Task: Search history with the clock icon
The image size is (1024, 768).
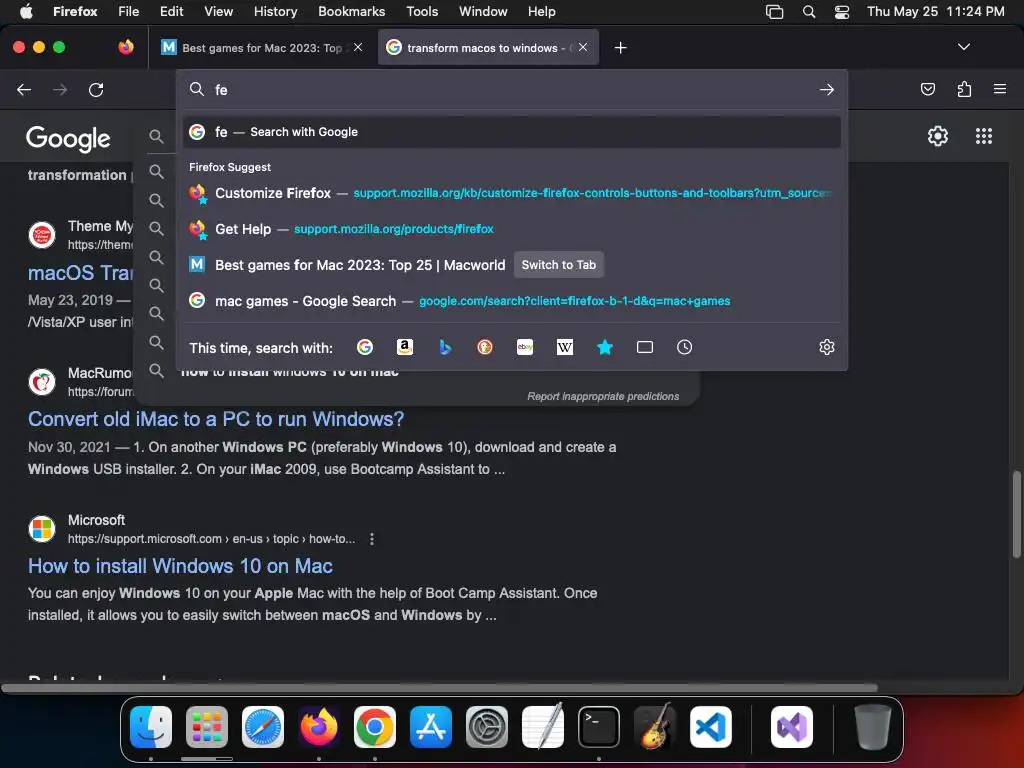Action: pyautogui.click(x=684, y=347)
